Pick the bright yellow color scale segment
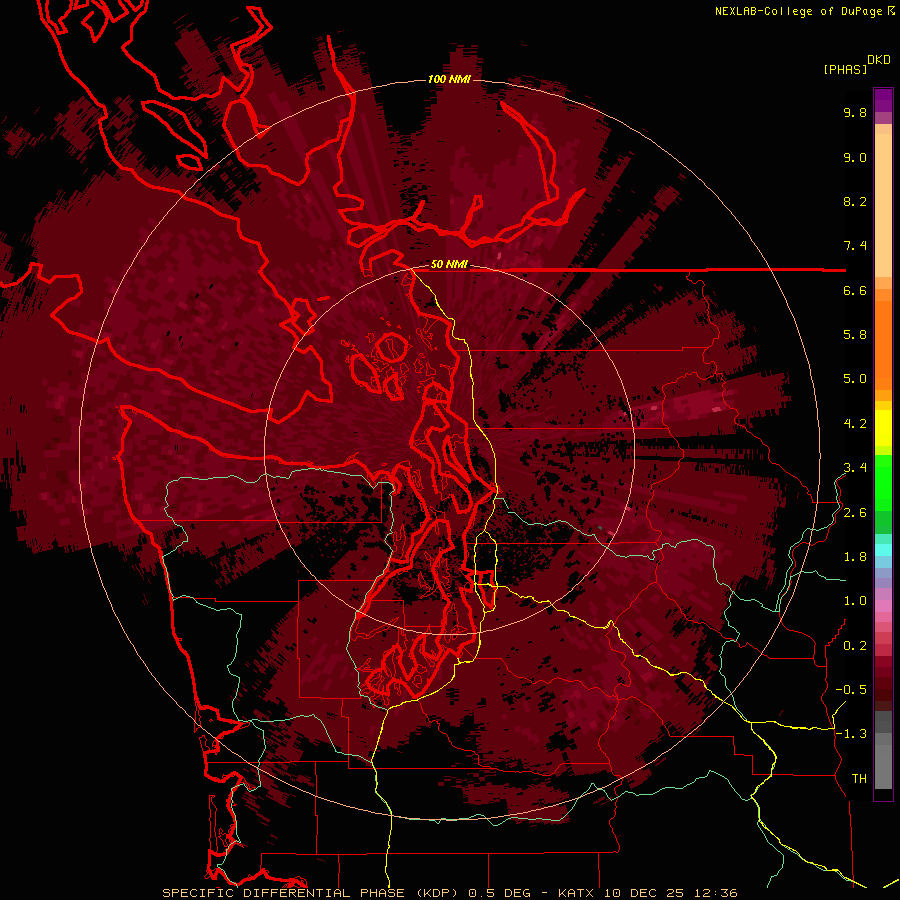Screen dimensions: 900x900 (883, 428)
